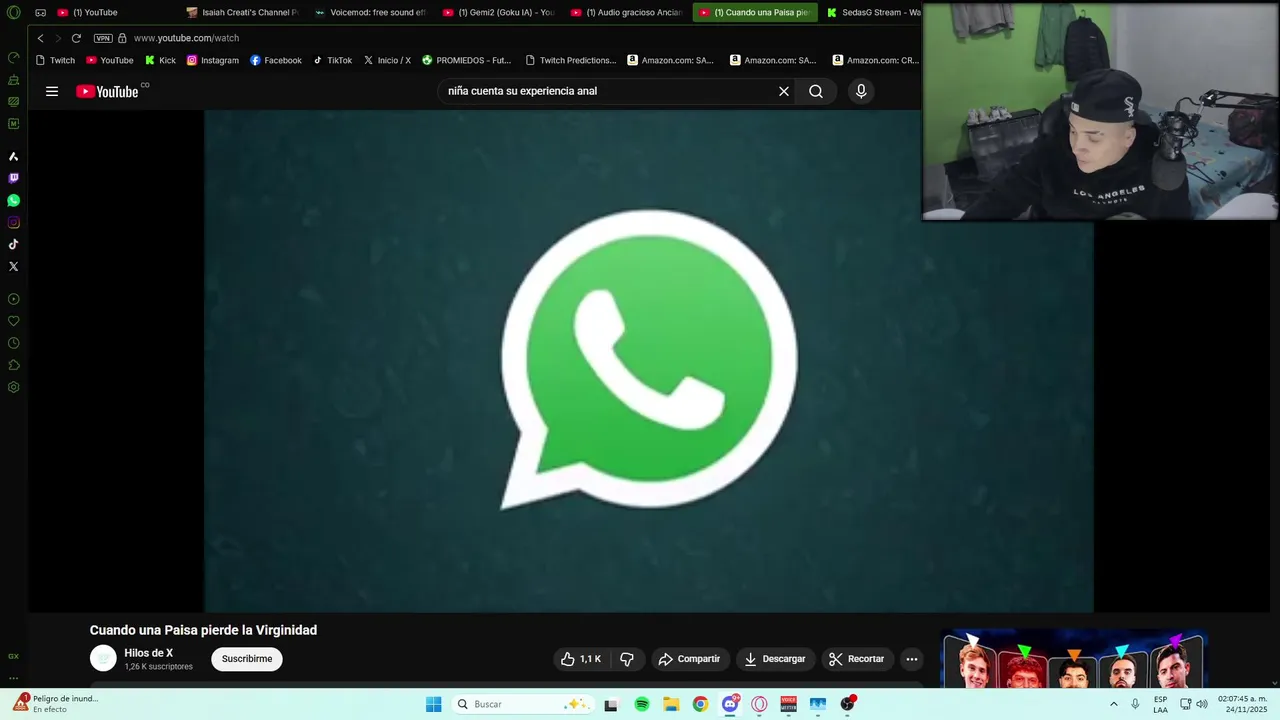Open the PROMIEDOS bookmark
Screen dimensions: 1280x720
coord(467,60)
